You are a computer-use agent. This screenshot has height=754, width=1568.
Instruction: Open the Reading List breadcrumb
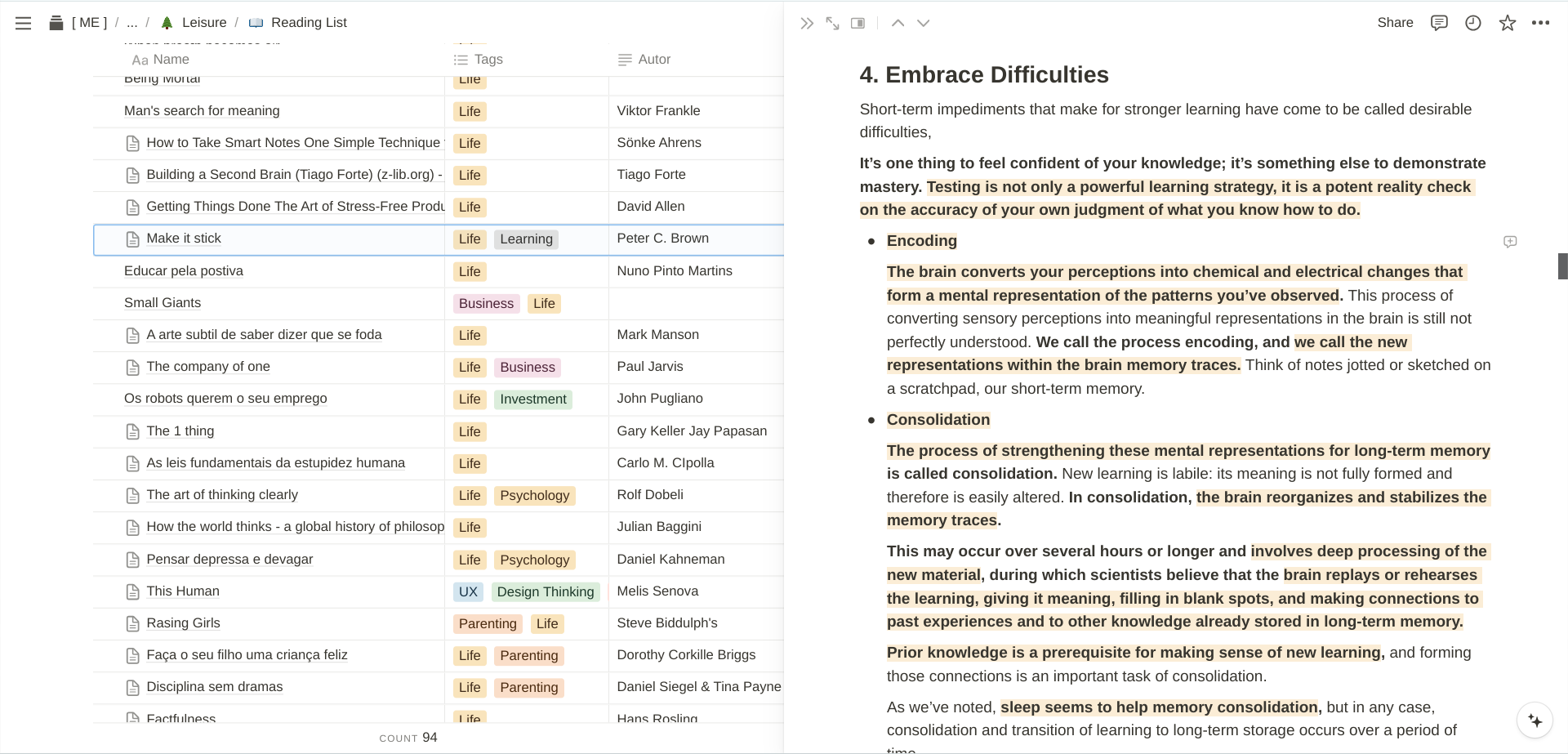click(298, 23)
